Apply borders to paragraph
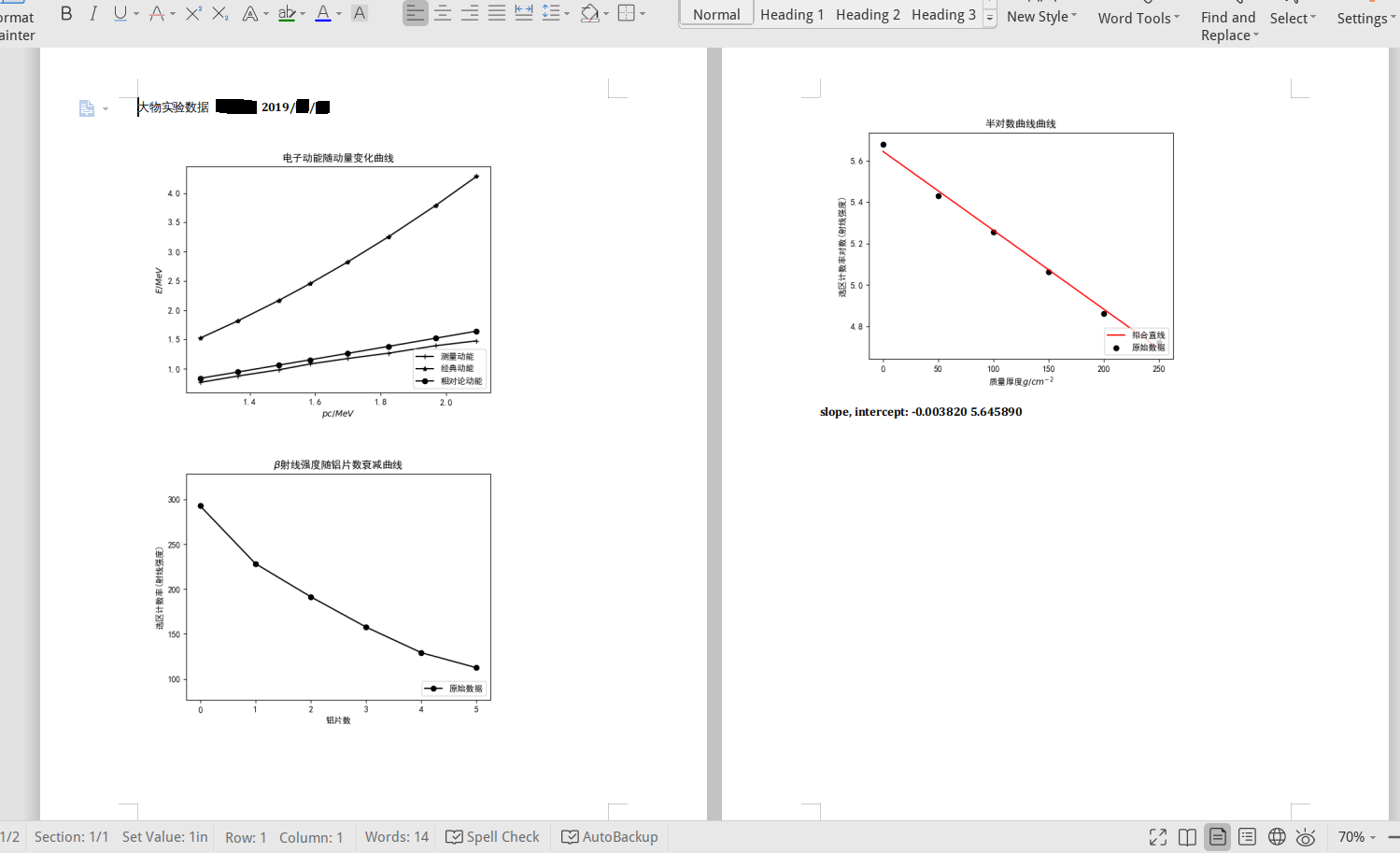This screenshot has height=853, width=1400. [x=627, y=13]
